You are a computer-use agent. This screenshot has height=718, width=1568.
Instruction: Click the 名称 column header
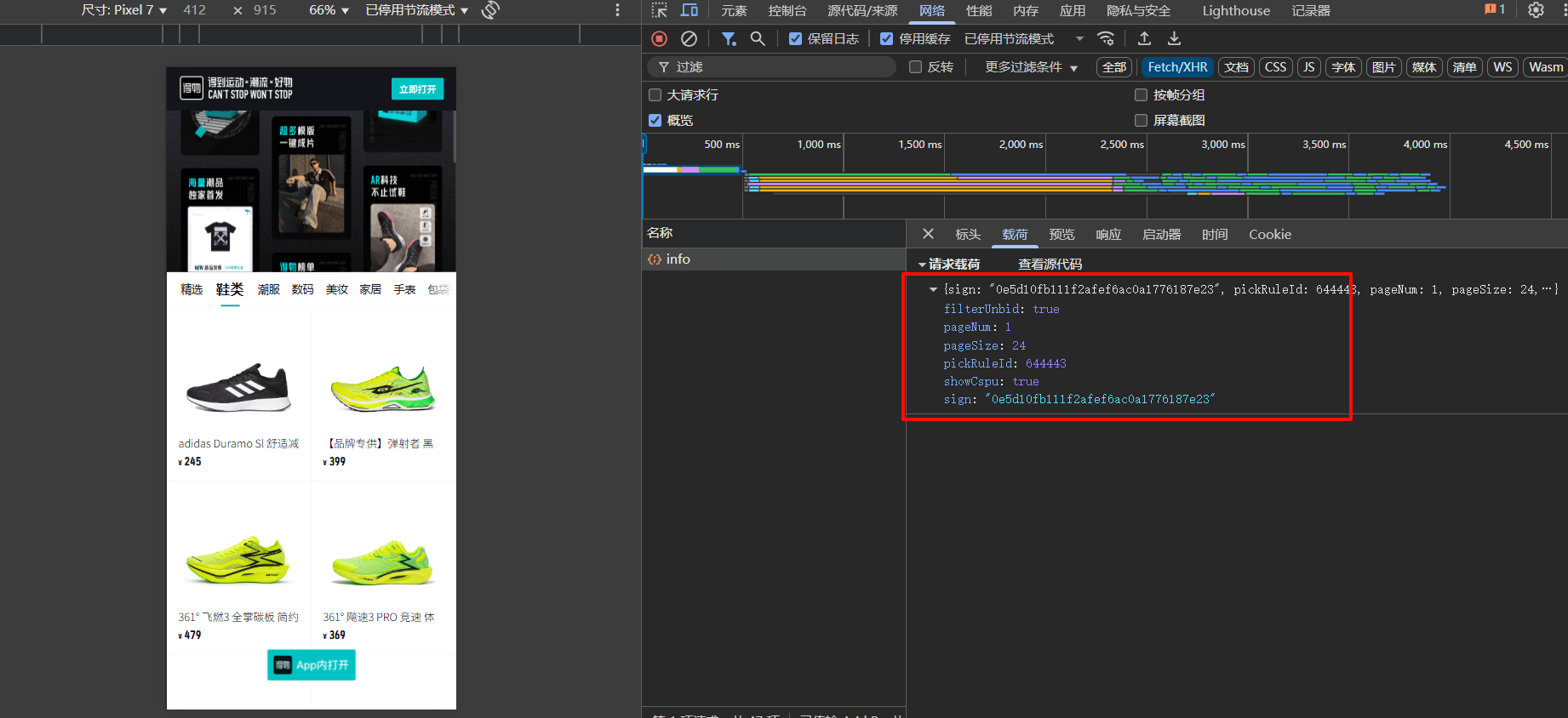click(660, 233)
